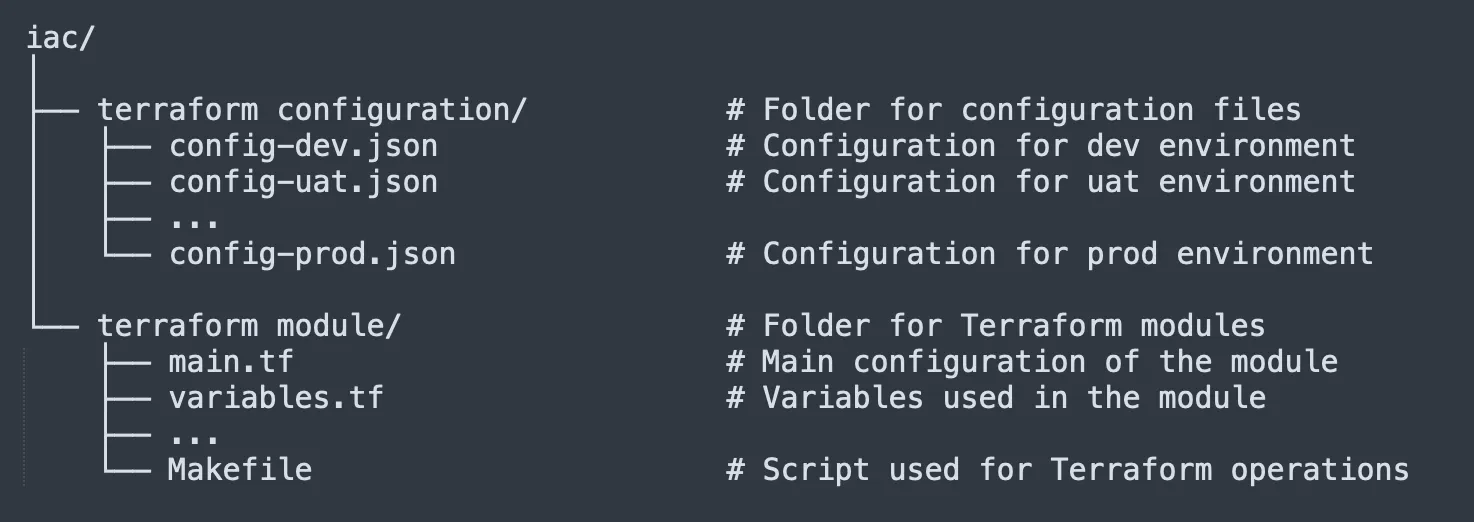Open the Makefile entry

[x=240, y=469]
